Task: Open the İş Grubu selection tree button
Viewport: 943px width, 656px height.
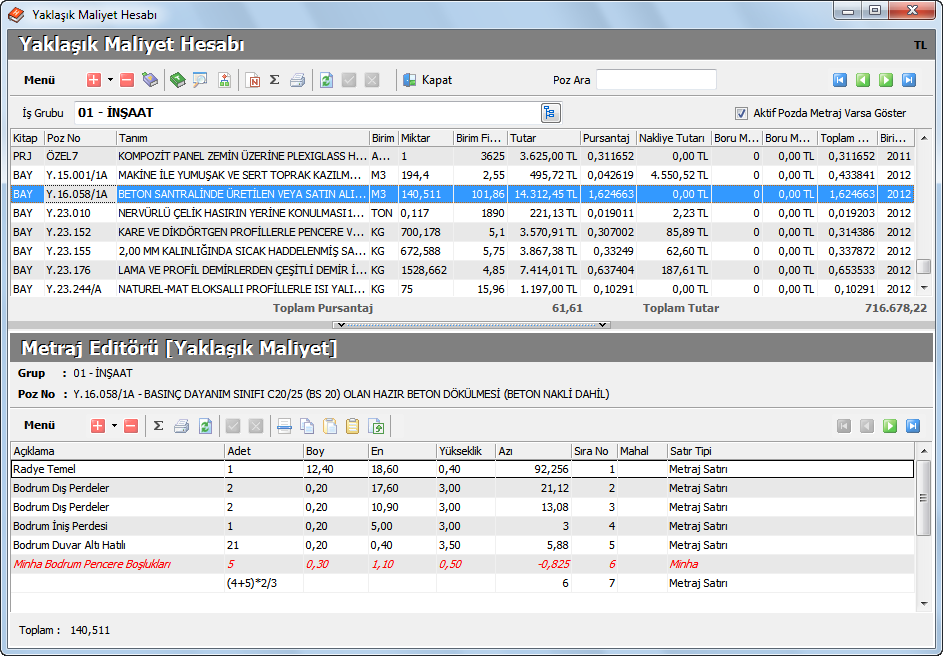Action: (x=550, y=113)
